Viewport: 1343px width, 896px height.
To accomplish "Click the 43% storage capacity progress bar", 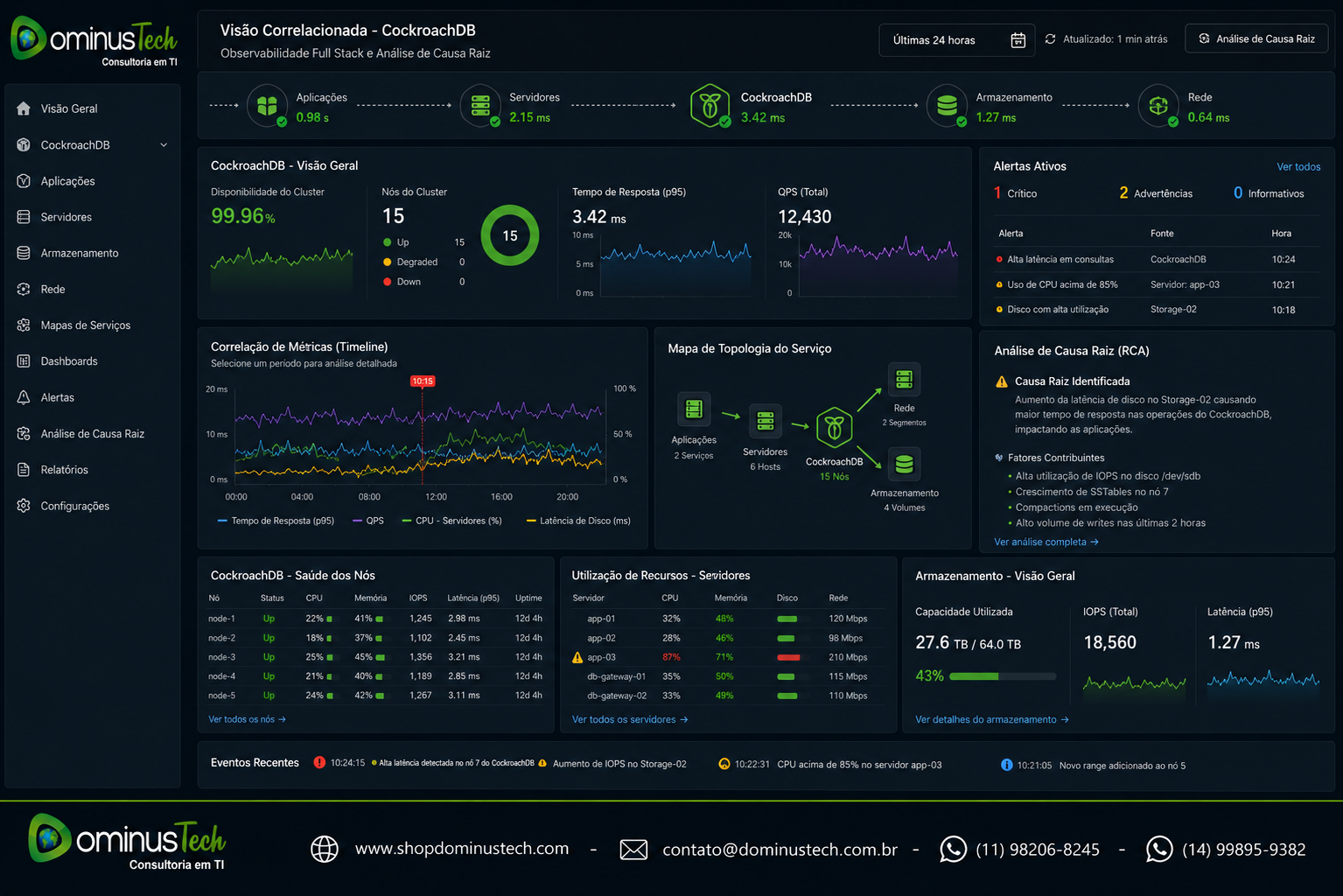I will click(1003, 676).
